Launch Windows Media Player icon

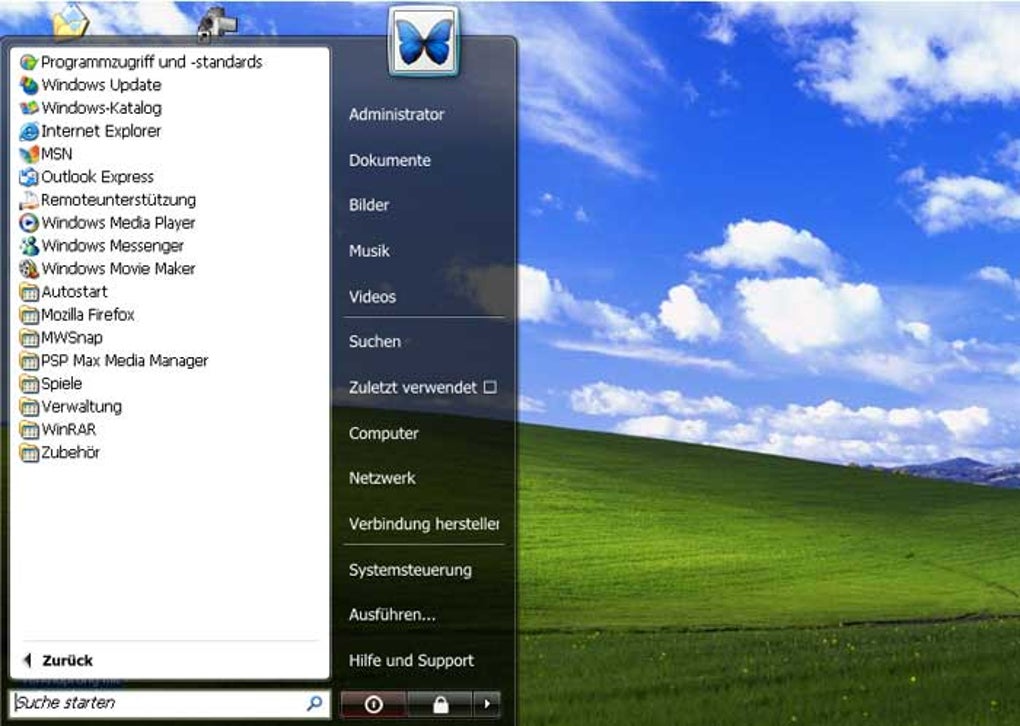tap(29, 223)
